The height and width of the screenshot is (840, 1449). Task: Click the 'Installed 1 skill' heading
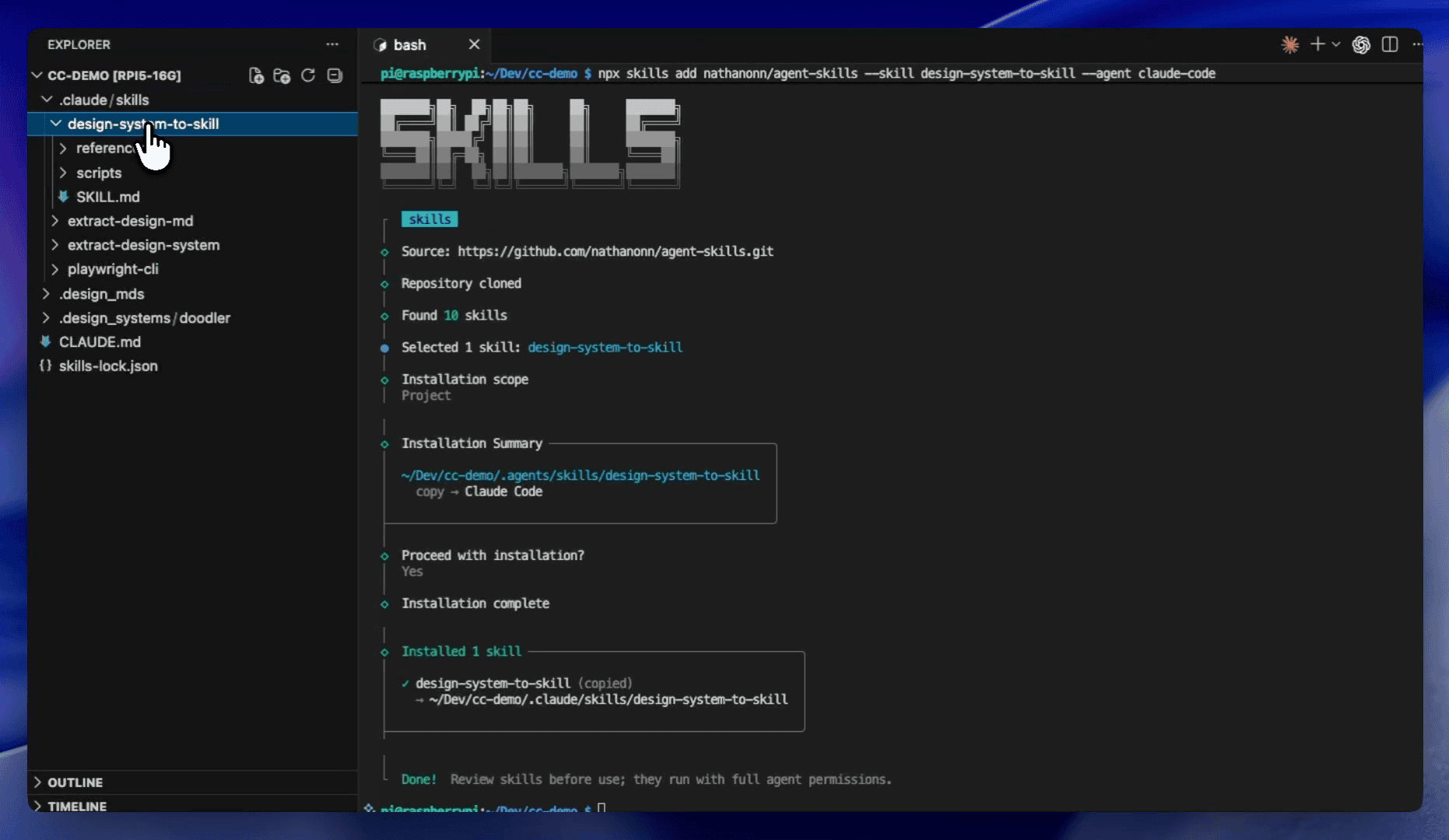click(x=461, y=651)
